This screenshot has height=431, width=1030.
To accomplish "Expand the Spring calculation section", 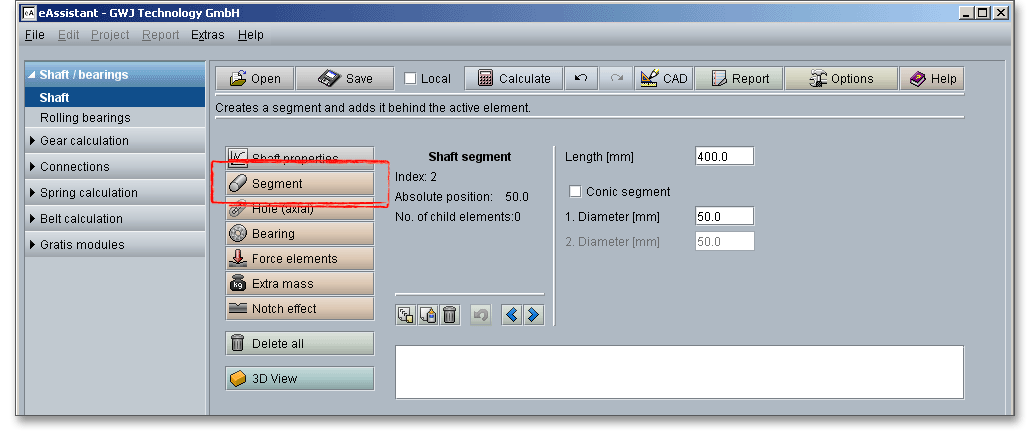I will click(88, 193).
